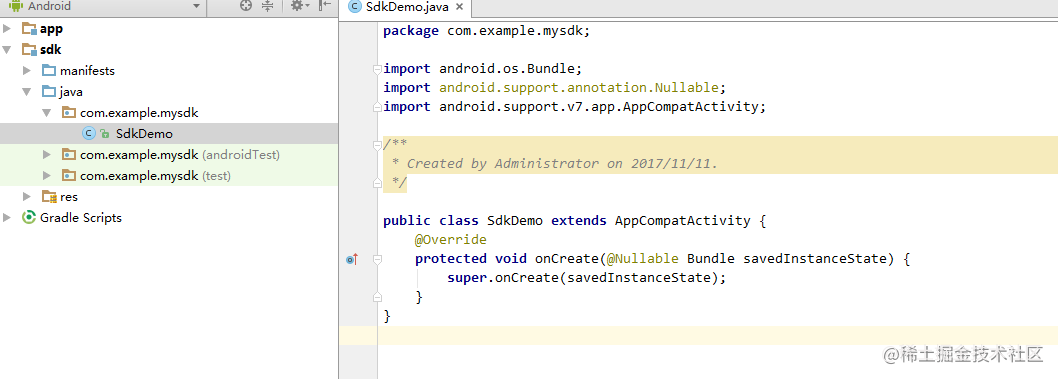This screenshot has width=1058, height=379.
Task: Click the collapse all icon in project toolbar
Action: (x=267, y=6)
